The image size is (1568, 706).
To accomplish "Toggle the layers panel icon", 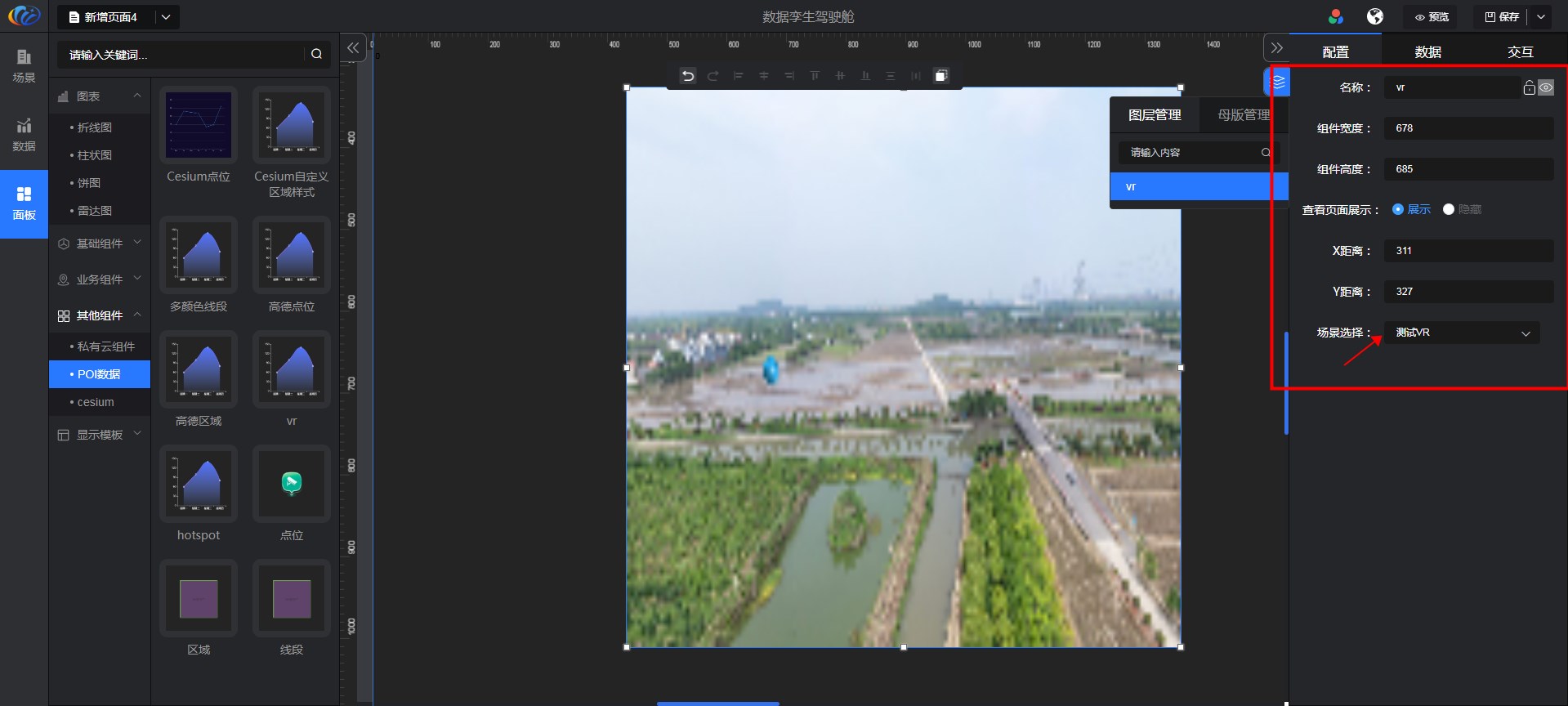I will coord(1278,82).
